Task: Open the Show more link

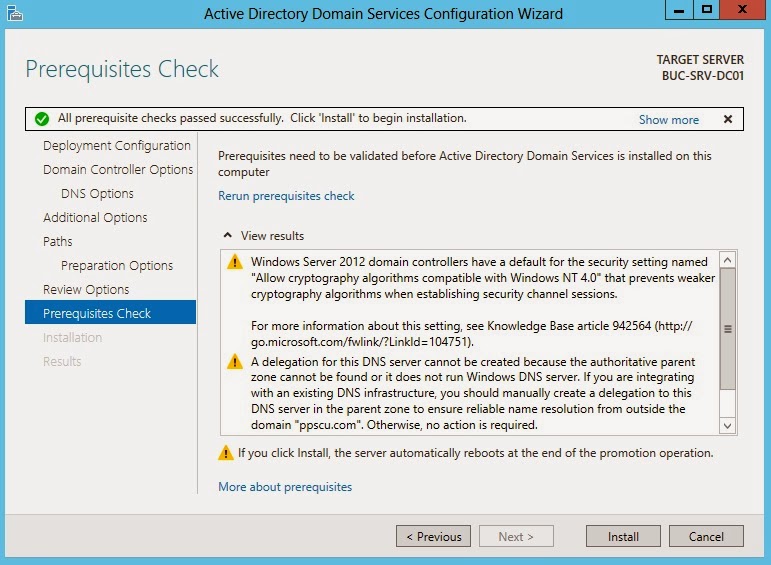Action: click(x=668, y=119)
